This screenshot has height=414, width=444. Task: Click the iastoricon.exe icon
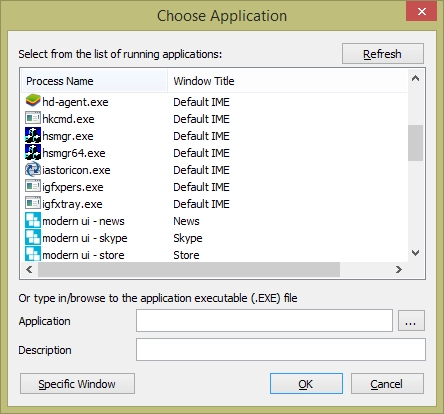point(33,169)
